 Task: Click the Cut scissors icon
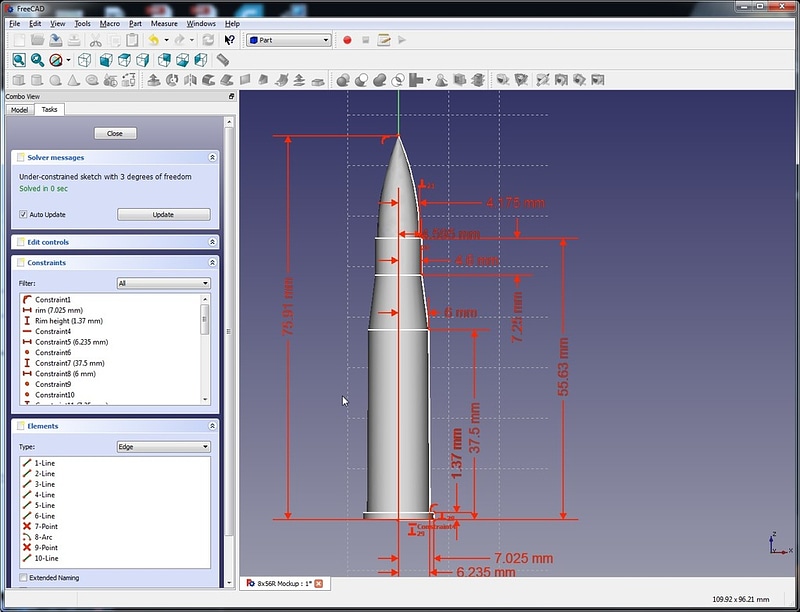pyautogui.click(x=95, y=40)
